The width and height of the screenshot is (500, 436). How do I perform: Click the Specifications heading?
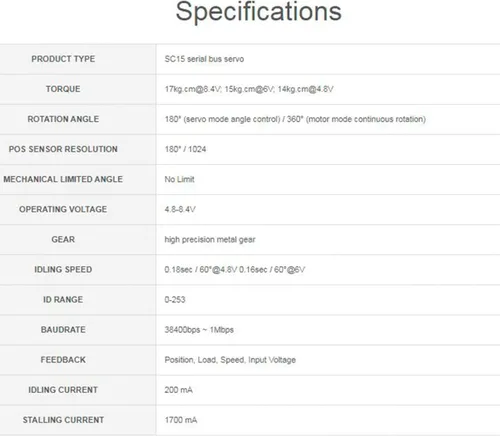click(x=258, y=12)
